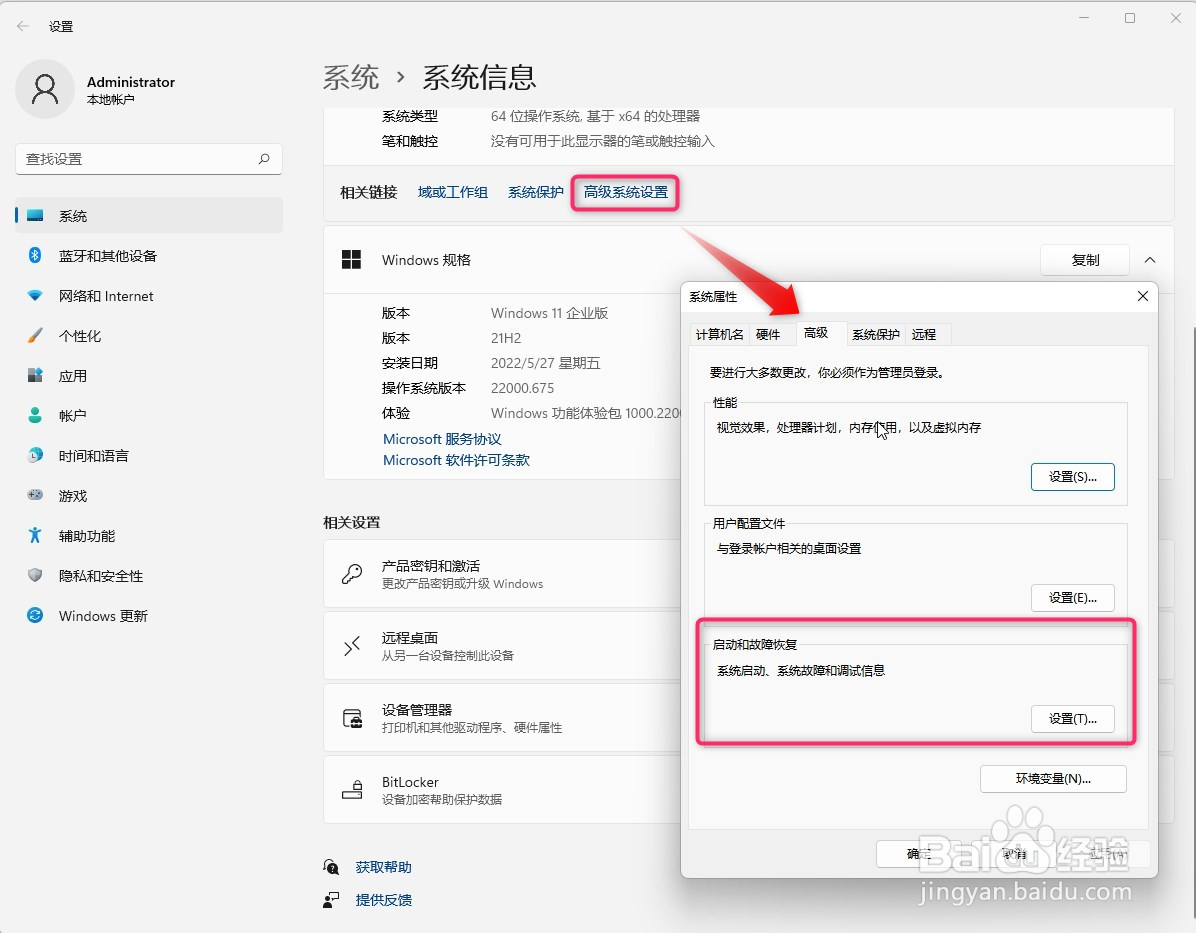The image size is (1196, 933).
Task: Click the 操作系统版本 value 22000.675
Action: [x=522, y=388]
